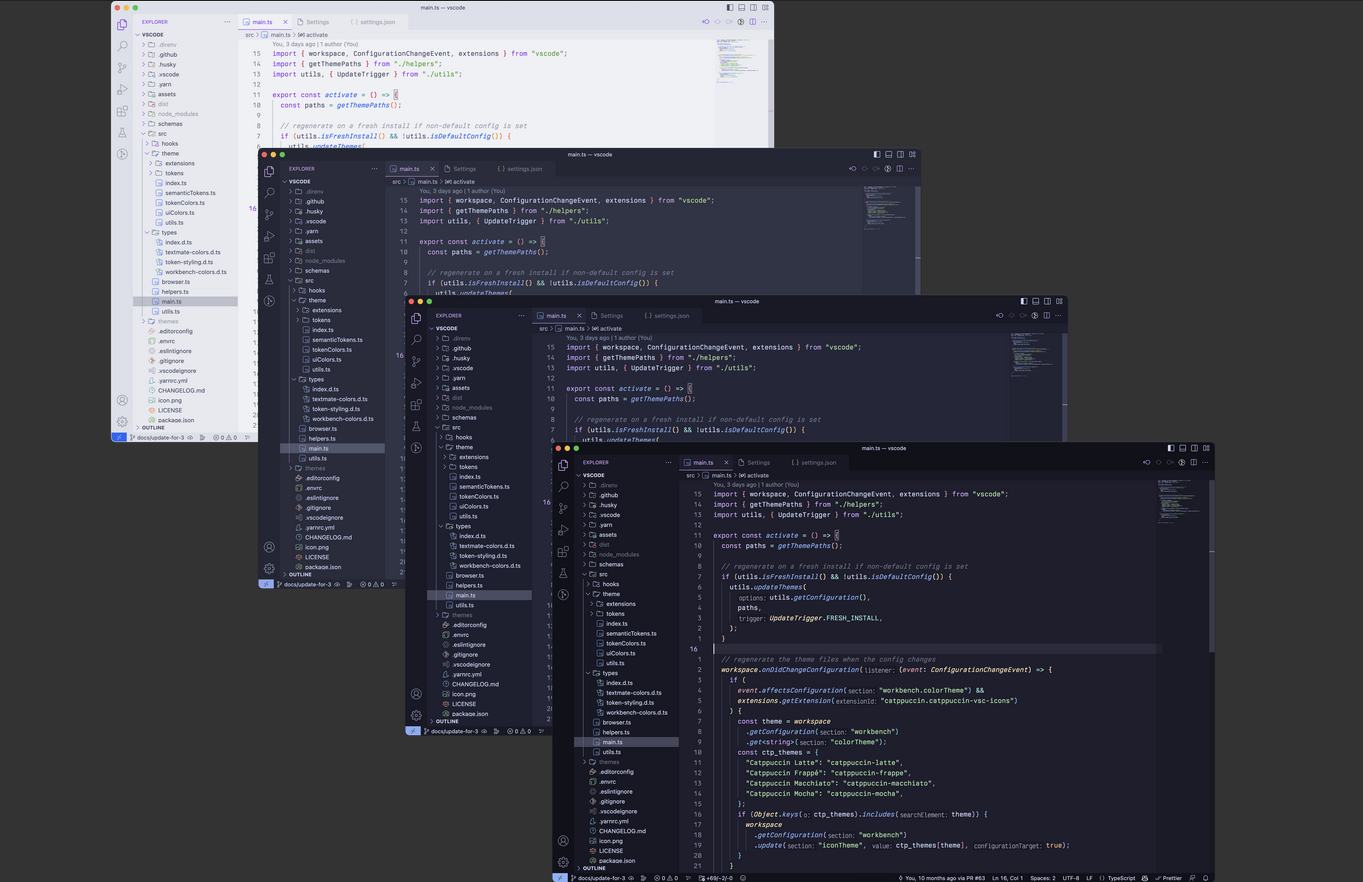Split editor right in frontmost window
The height and width of the screenshot is (882, 1363).
pos(1193,462)
